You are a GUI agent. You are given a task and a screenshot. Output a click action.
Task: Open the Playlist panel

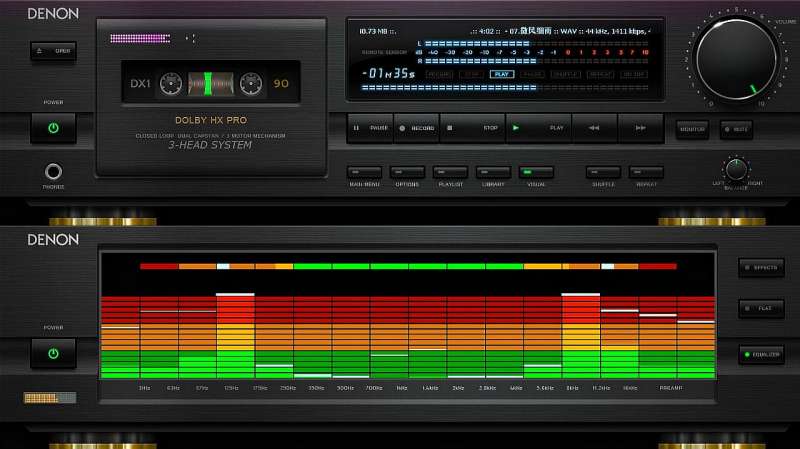click(450, 172)
